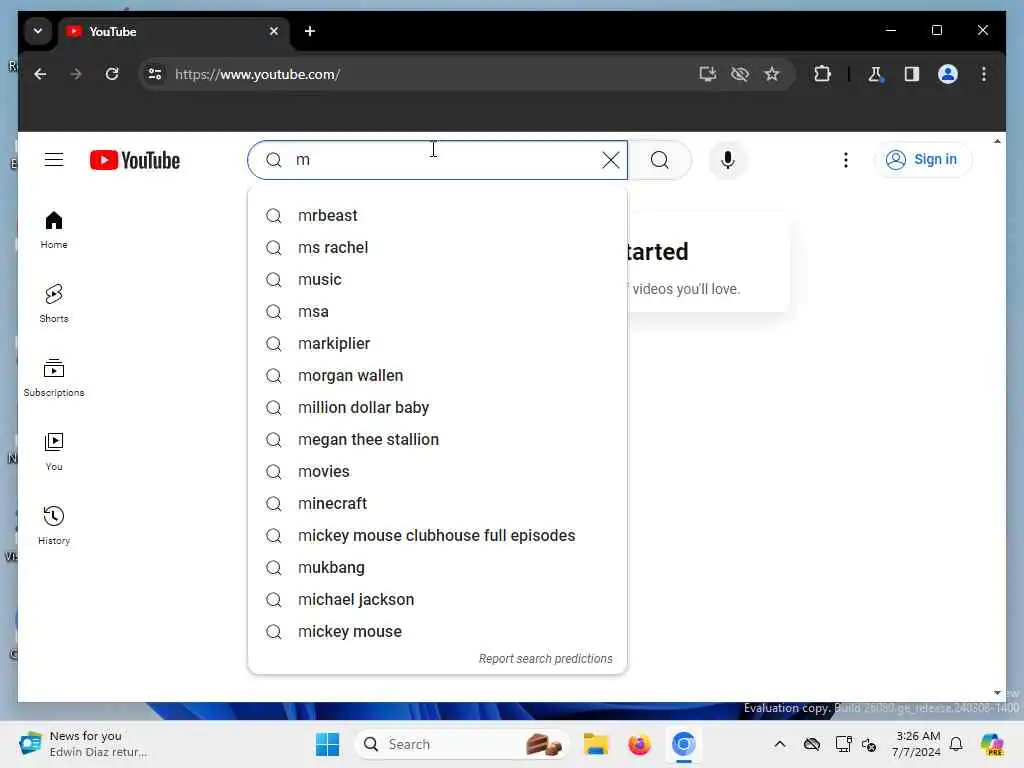Open Firefox from the taskbar
The image size is (1024, 768).
pyautogui.click(x=639, y=744)
